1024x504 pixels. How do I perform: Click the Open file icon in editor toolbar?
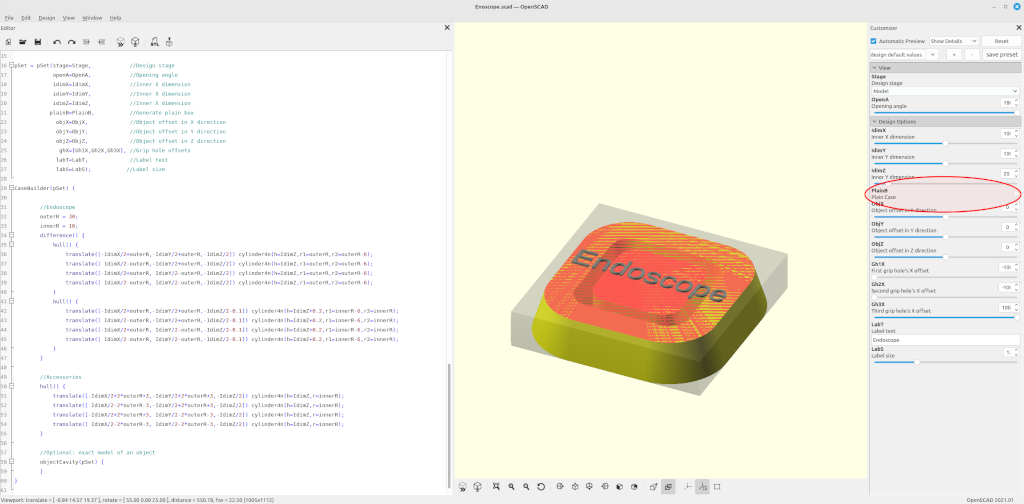coord(23,42)
